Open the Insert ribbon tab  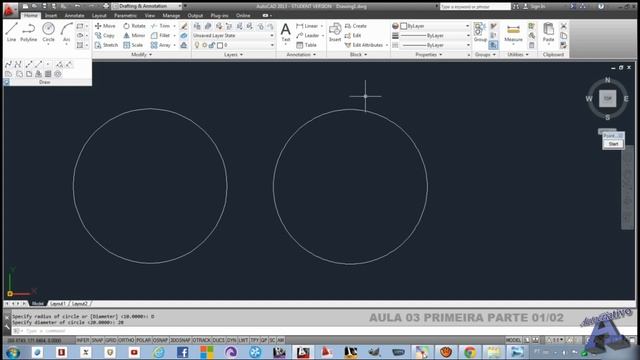(x=51, y=16)
